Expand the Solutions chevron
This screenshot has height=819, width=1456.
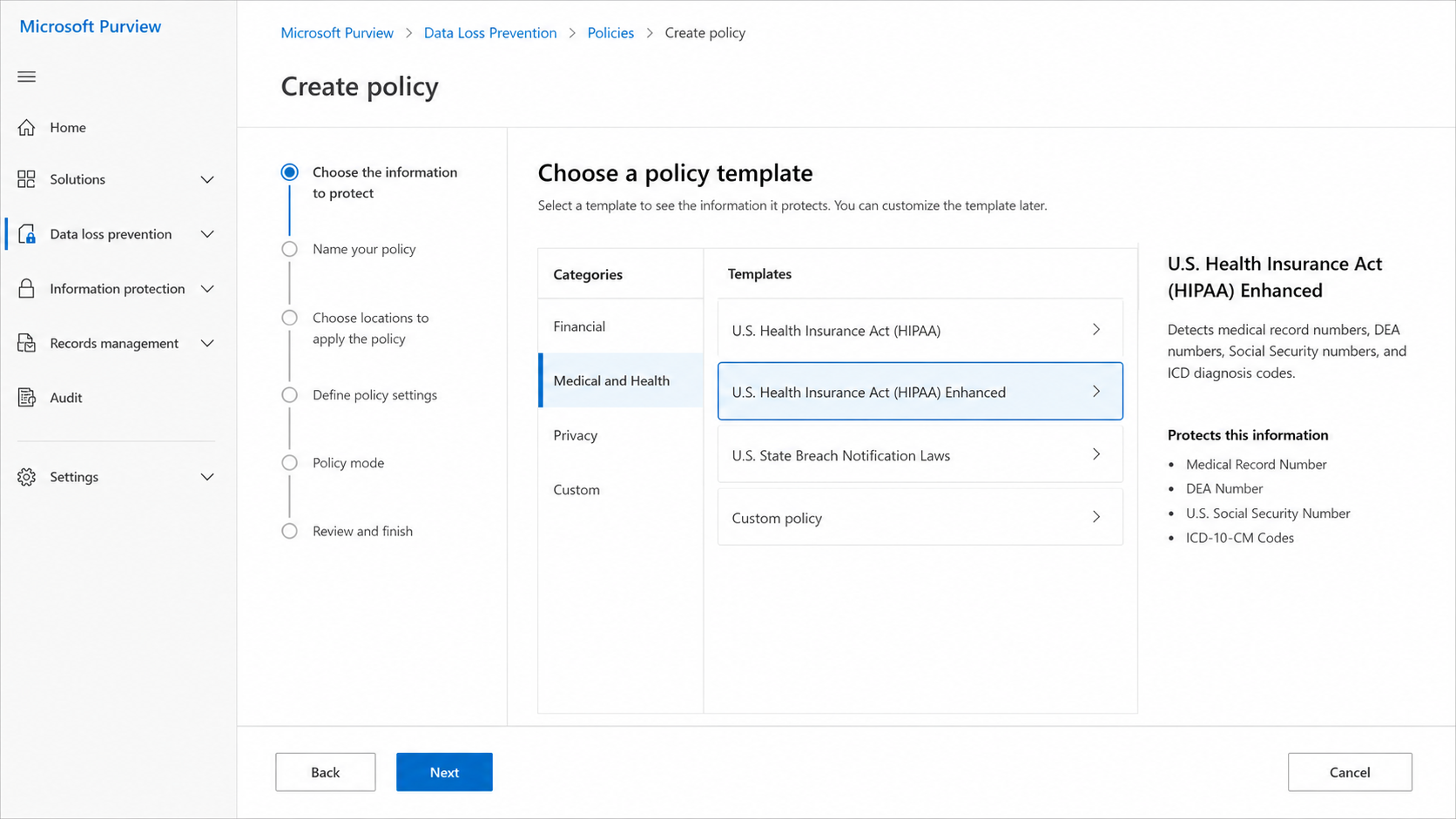click(207, 179)
